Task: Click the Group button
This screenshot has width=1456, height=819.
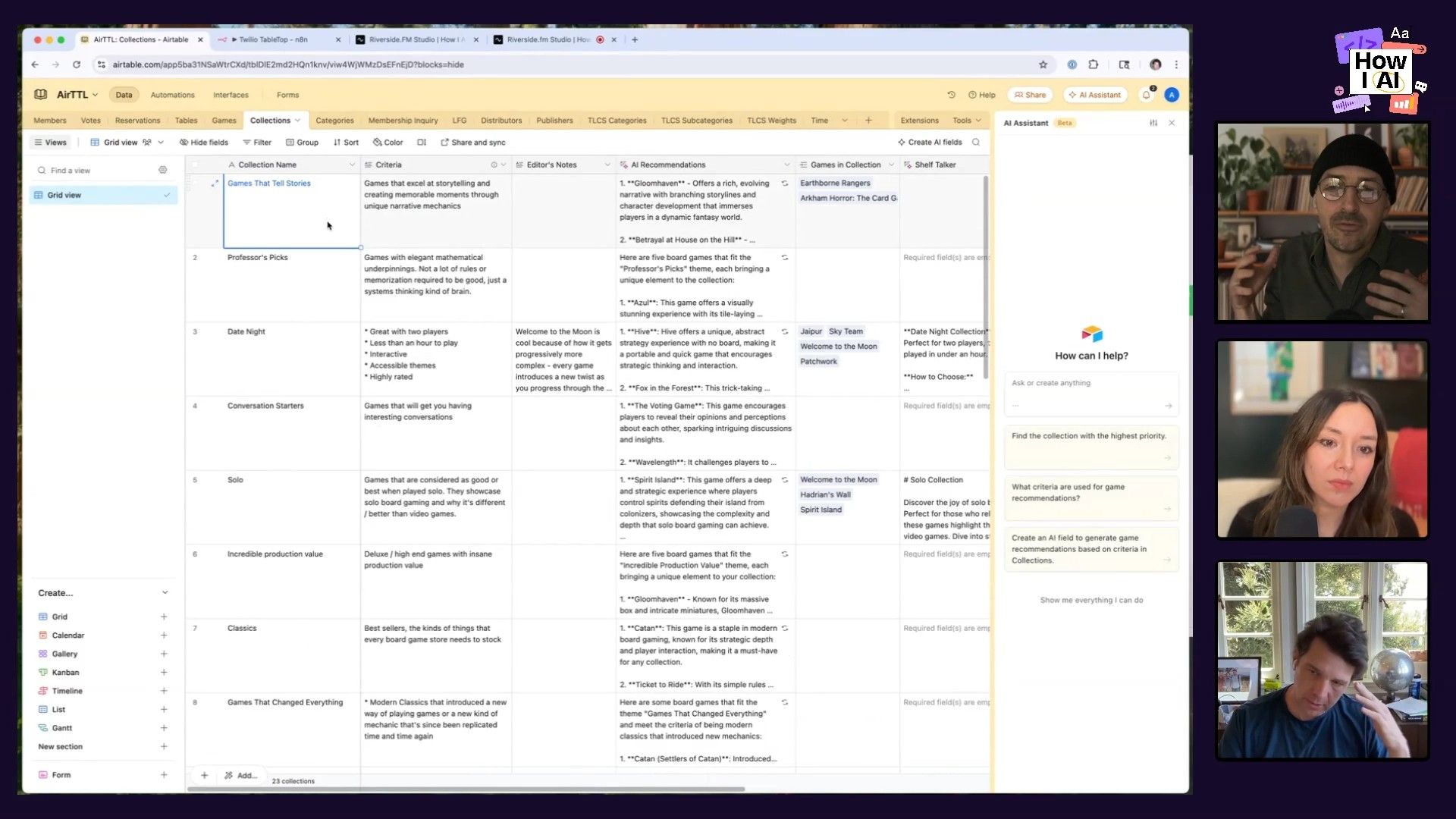Action: 302,143
